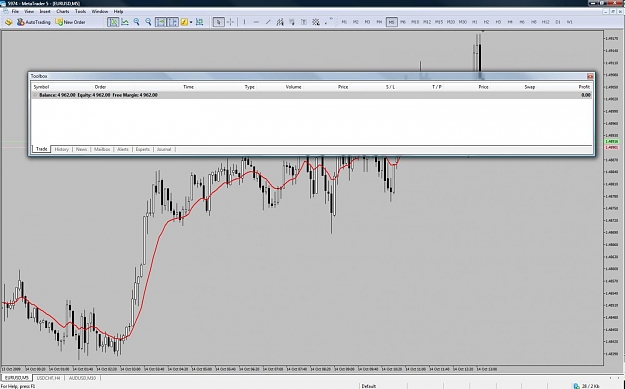Viewport: 625px width, 389px height.
Task: Select the vertical line tool
Action: 244,22
